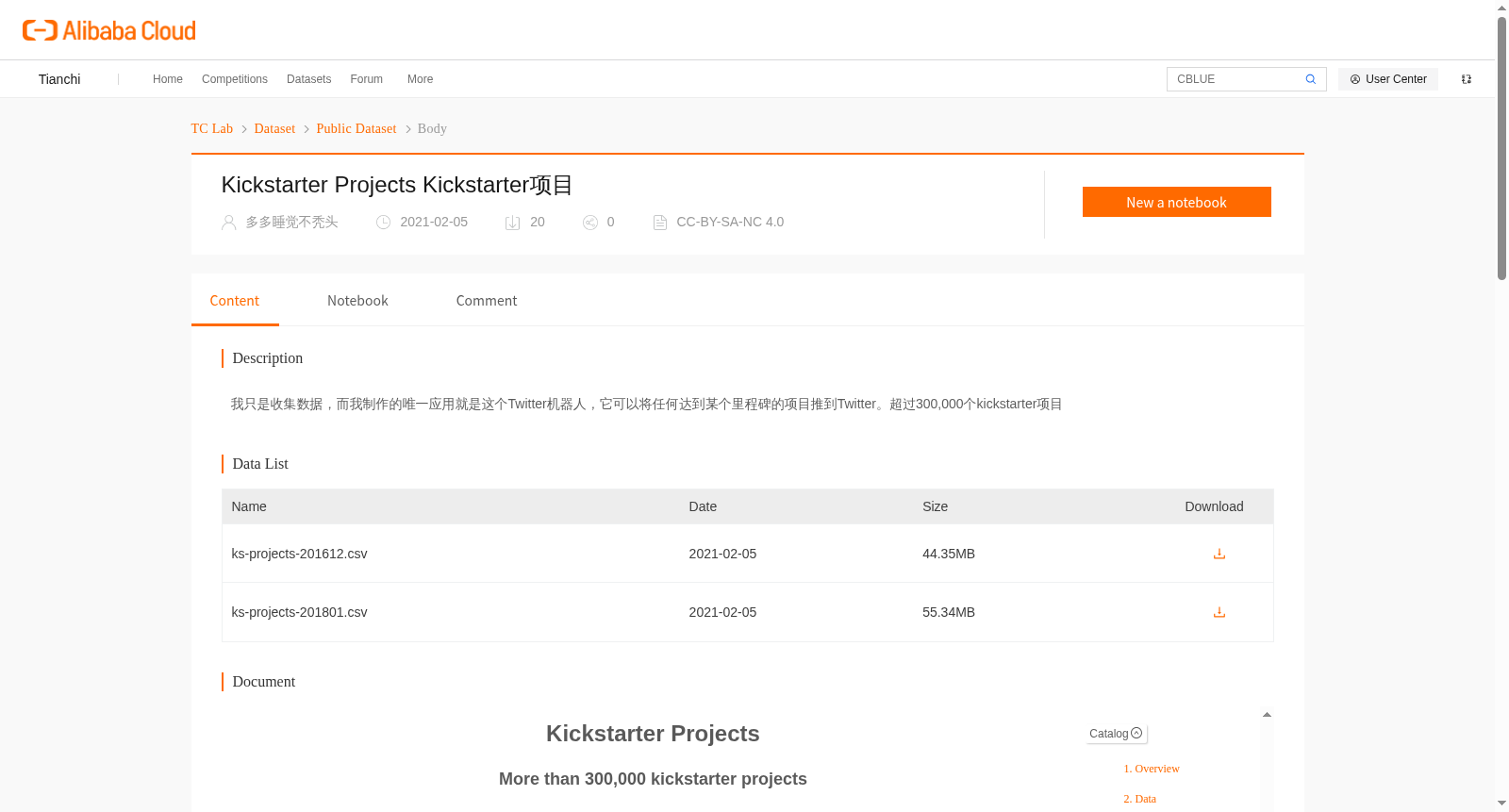
Task: Click the fullscreen toggle icon beside User Center
Action: [x=1467, y=79]
